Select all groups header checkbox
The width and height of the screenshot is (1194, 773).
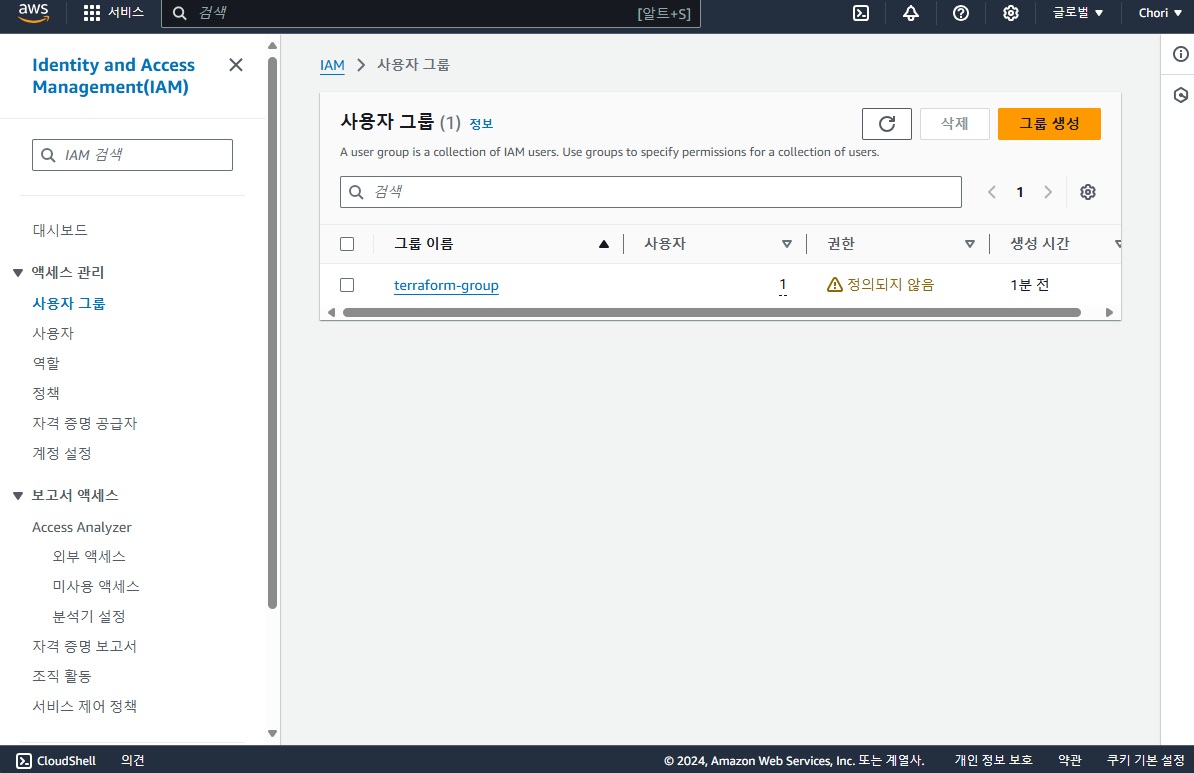(x=346, y=244)
